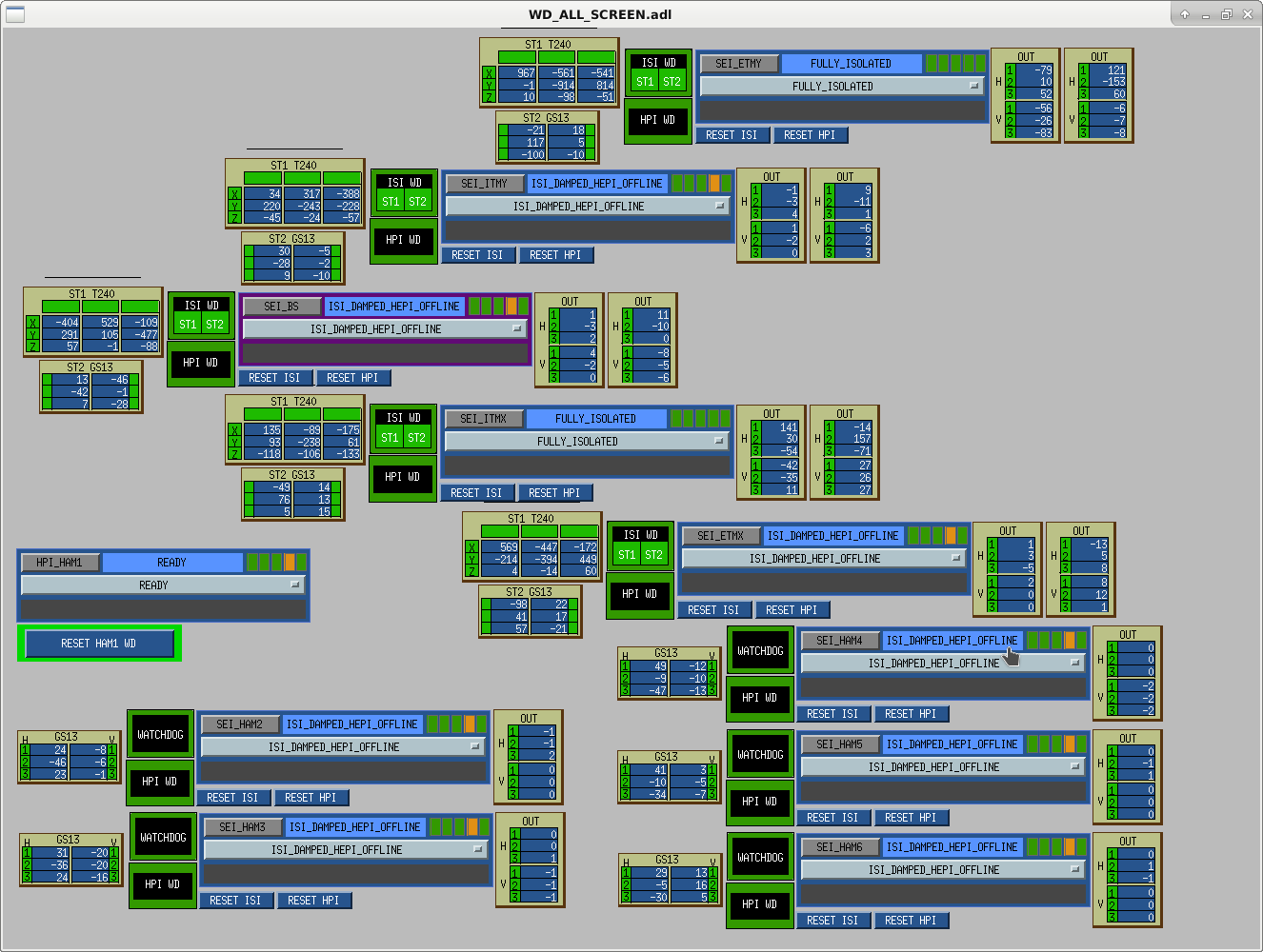Viewport: 1263px width, 952px height.
Task: Click the WATCHDOG block for SEI_HAM2
Action: pyautogui.click(x=160, y=735)
